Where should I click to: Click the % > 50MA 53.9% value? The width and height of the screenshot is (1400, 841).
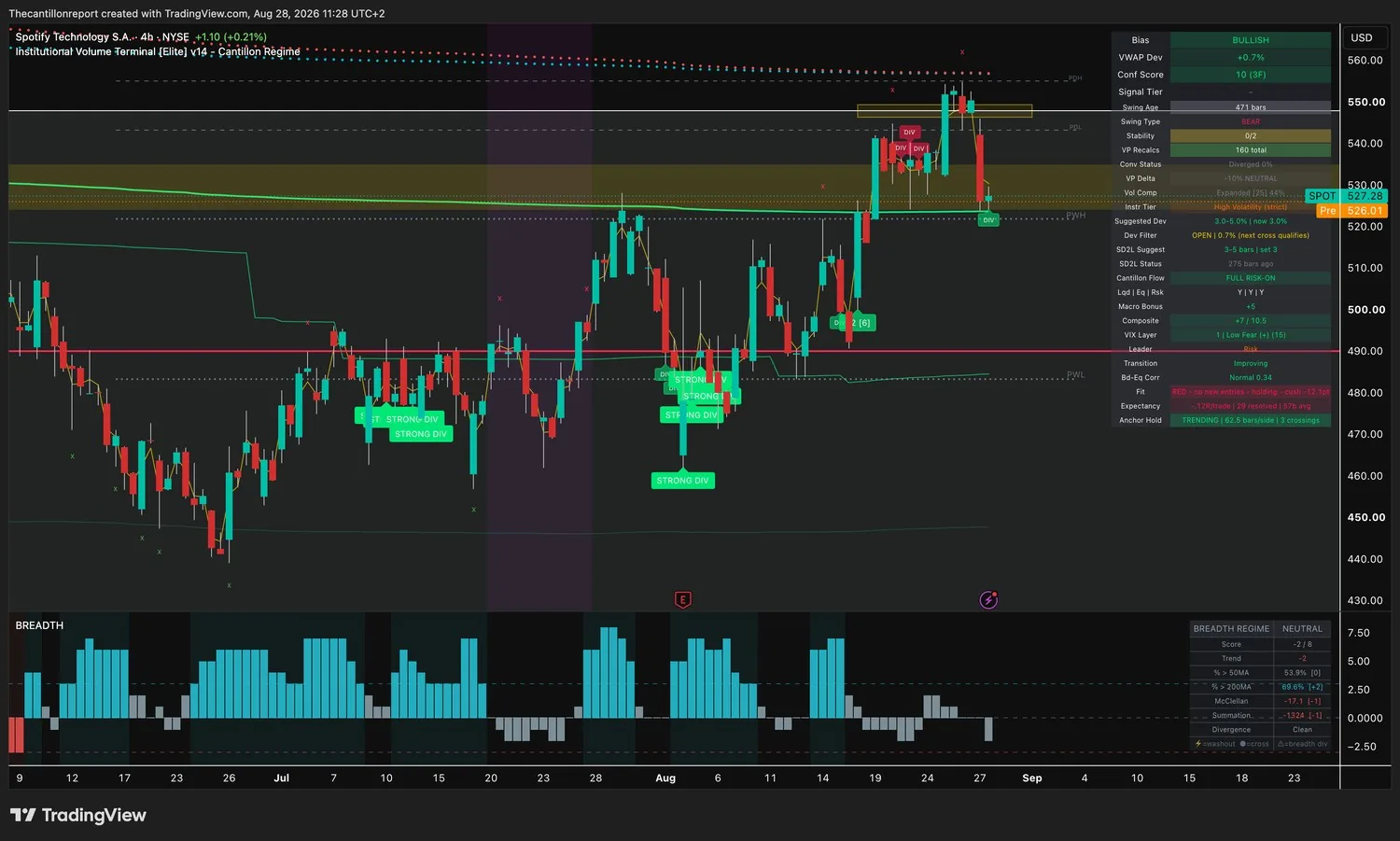point(1302,673)
